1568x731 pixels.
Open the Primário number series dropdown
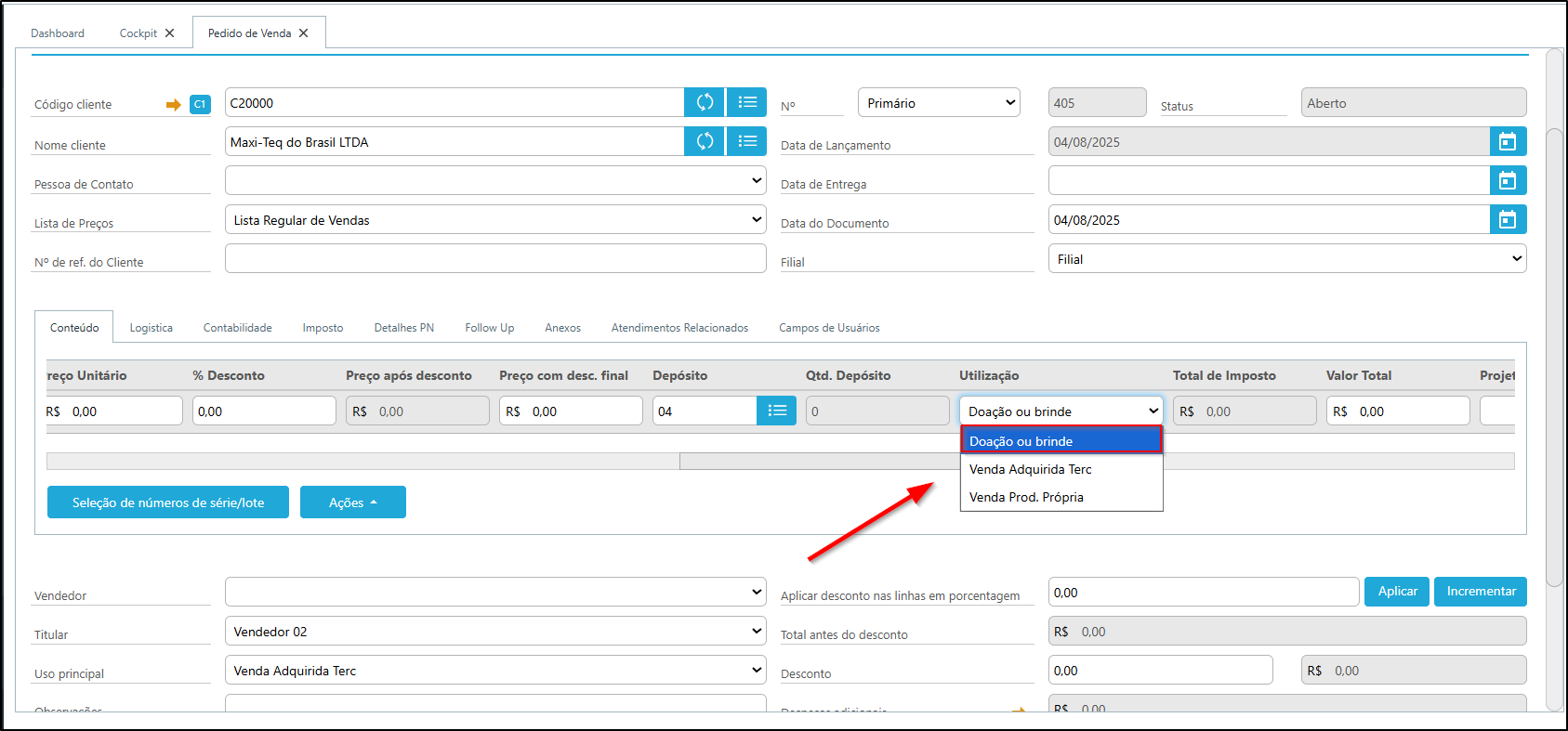939,102
